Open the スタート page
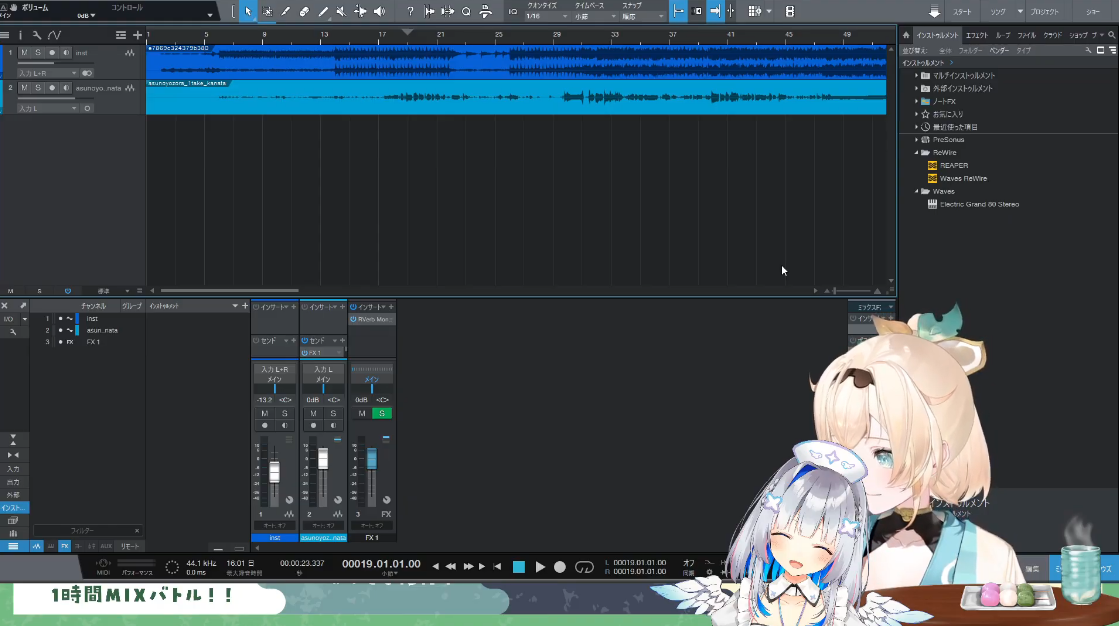The image size is (1119, 626). pos(962,12)
